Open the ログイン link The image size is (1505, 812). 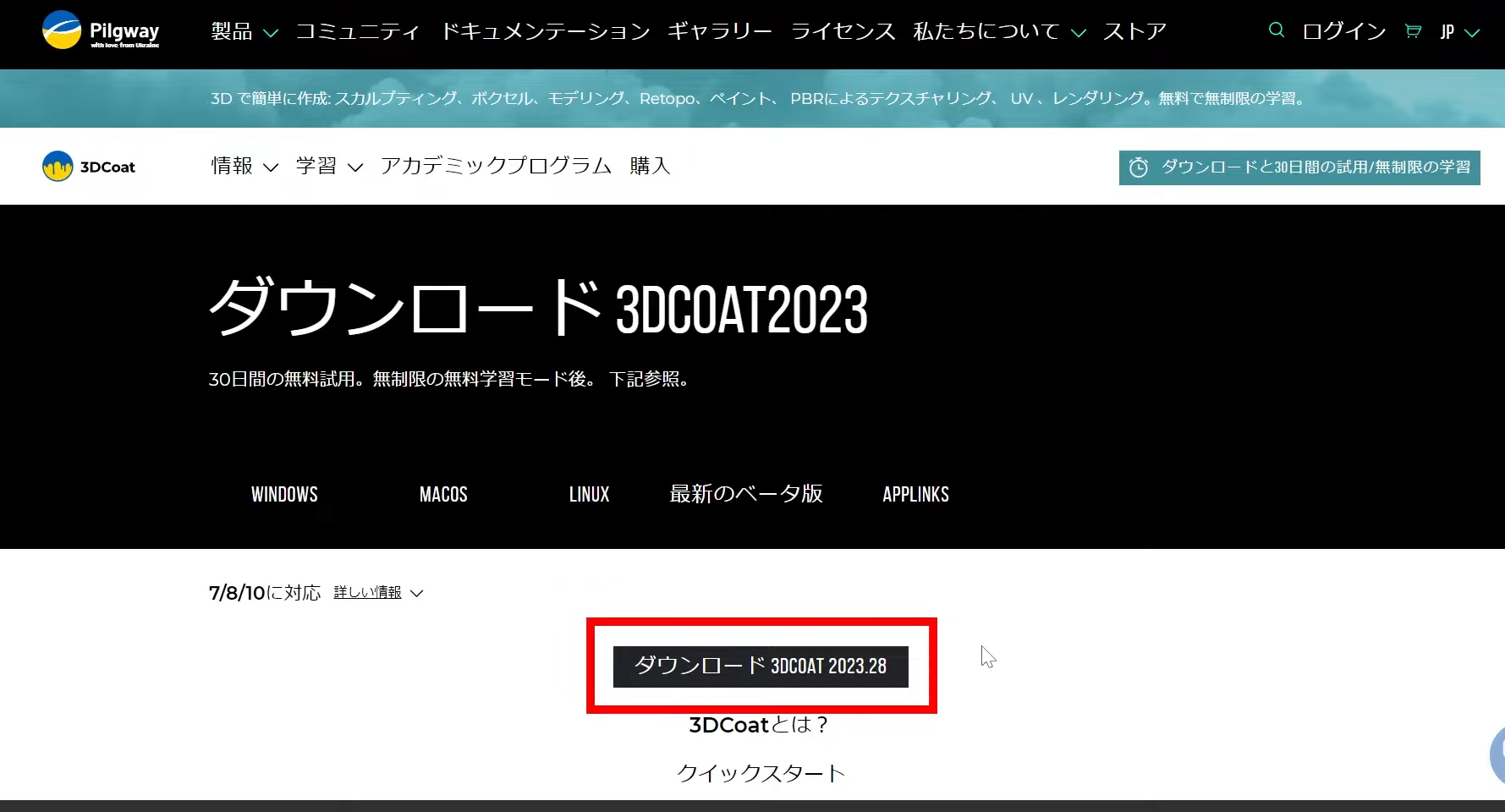pos(1343,31)
